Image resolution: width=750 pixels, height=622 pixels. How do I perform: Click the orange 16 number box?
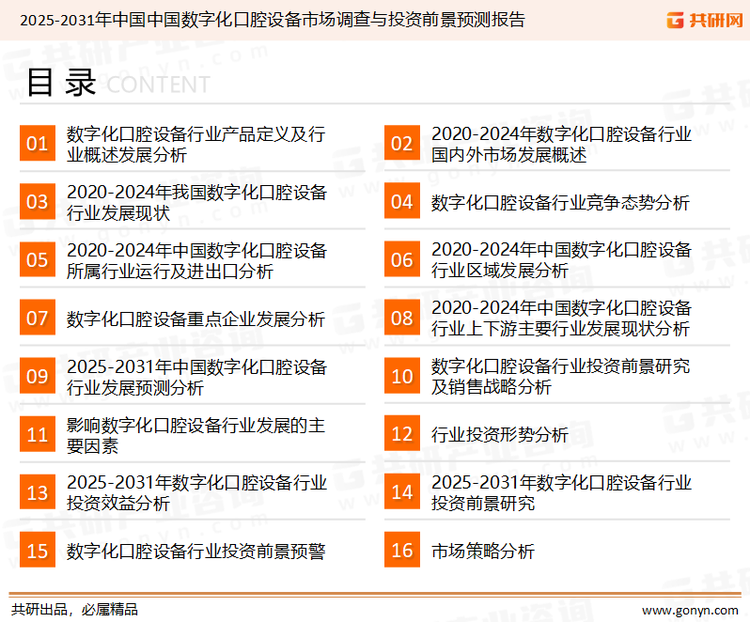click(402, 550)
